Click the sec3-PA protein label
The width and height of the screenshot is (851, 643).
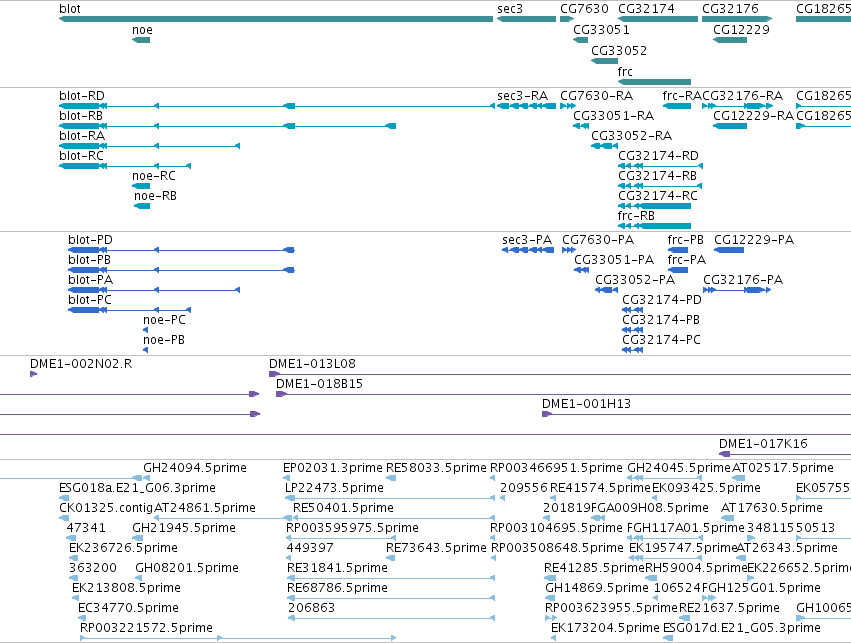click(527, 240)
